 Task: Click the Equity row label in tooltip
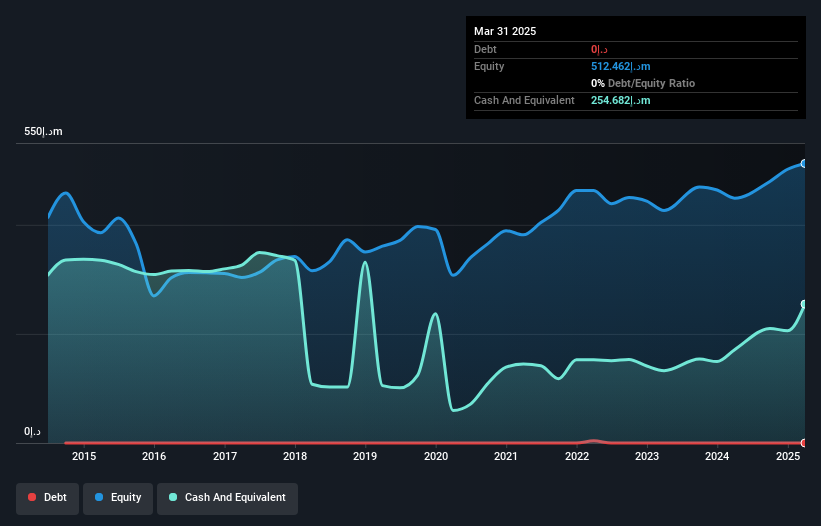[x=489, y=66]
